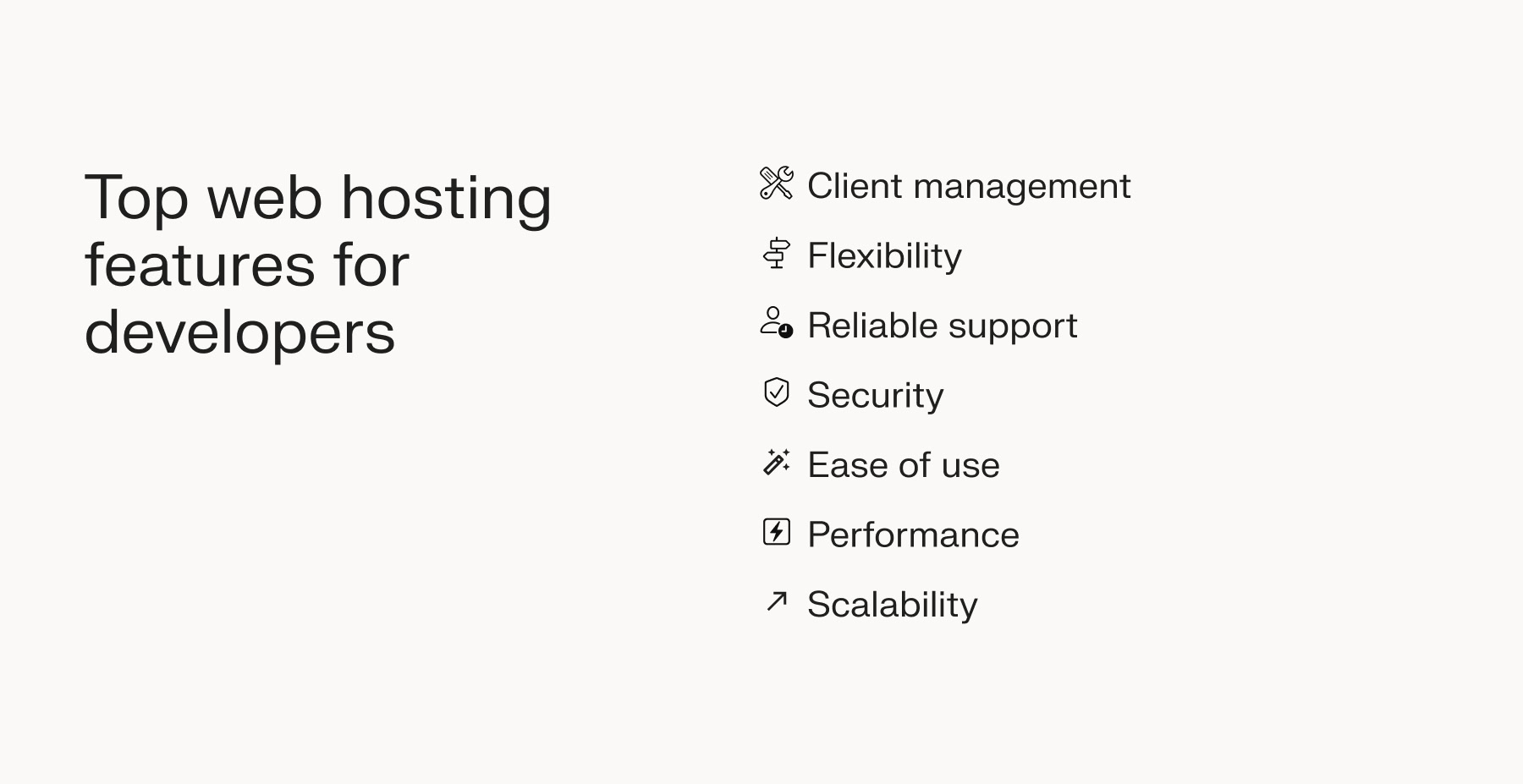The image size is (1523, 784).
Task: Click the diagonal arrow icon beside Scalability
Action: [776, 601]
